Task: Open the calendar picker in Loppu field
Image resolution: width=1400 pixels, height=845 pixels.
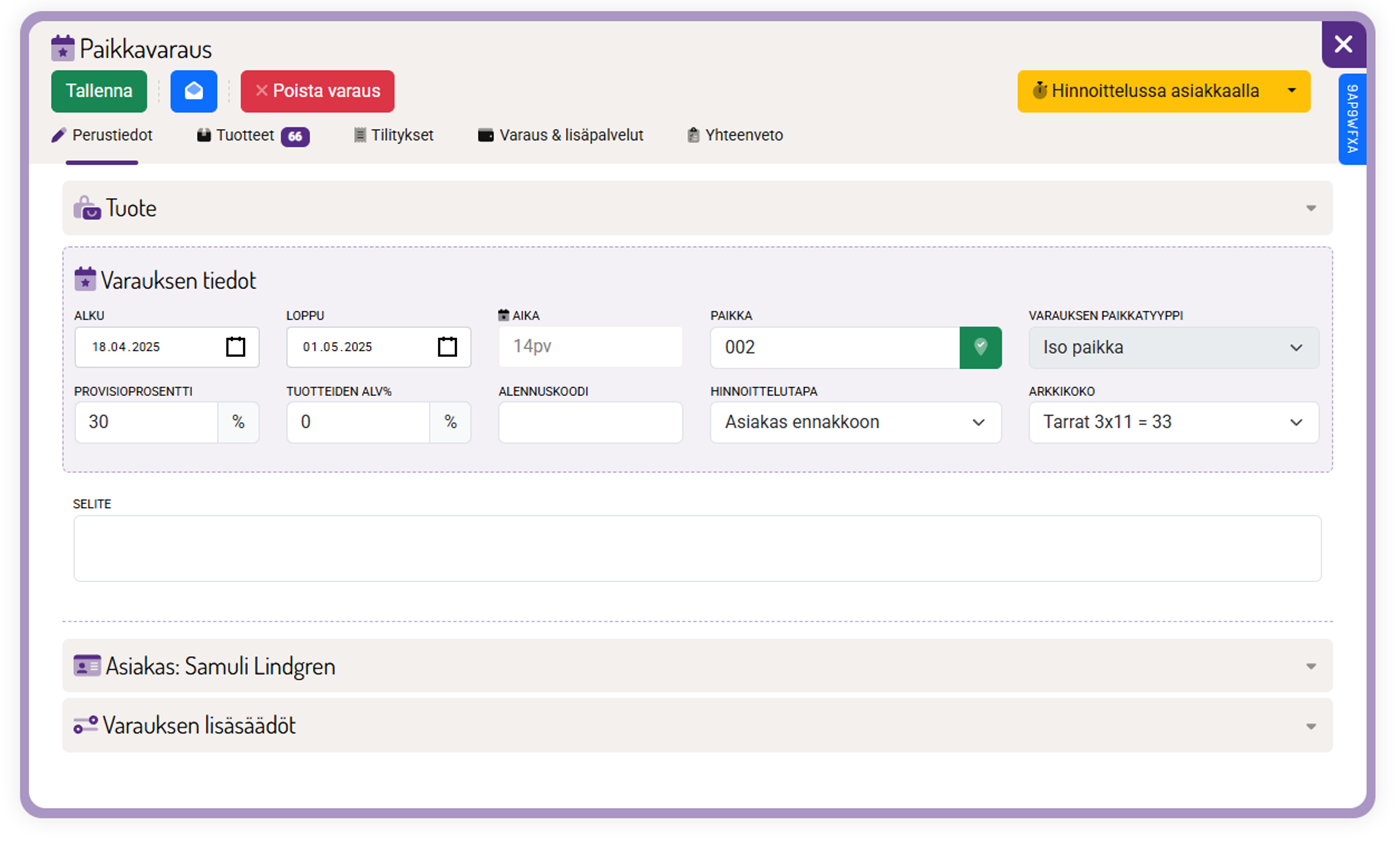Action: 448,347
